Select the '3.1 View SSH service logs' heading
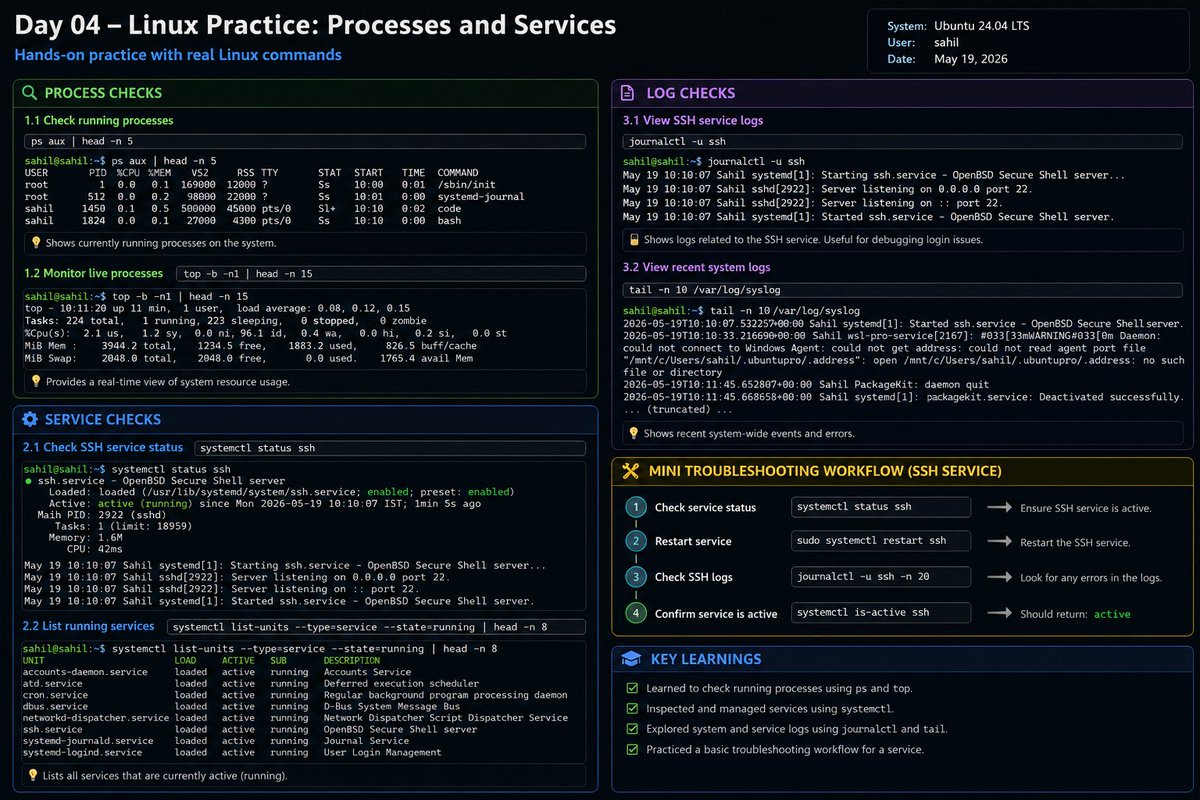The width and height of the screenshot is (1200, 800). (693, 120)
